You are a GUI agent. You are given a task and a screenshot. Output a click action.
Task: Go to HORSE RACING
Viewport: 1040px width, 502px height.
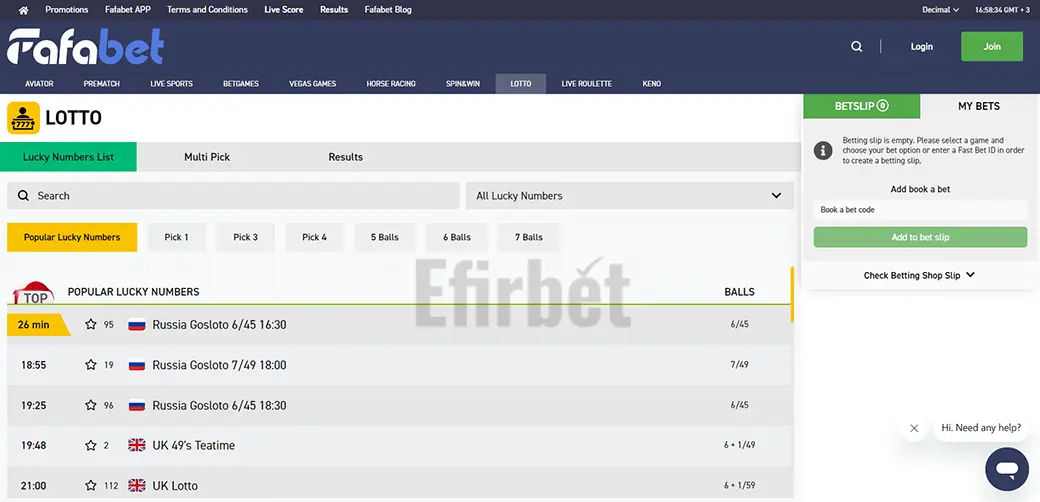point(391,84)
